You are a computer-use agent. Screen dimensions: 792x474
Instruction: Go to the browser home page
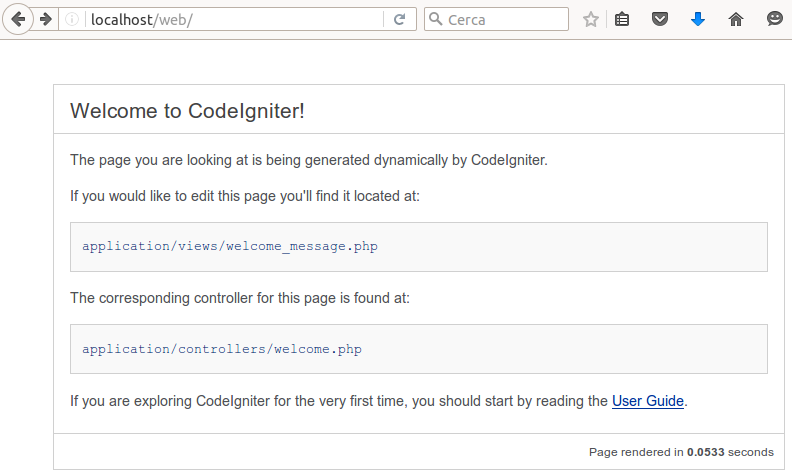(x=736, y=19)
